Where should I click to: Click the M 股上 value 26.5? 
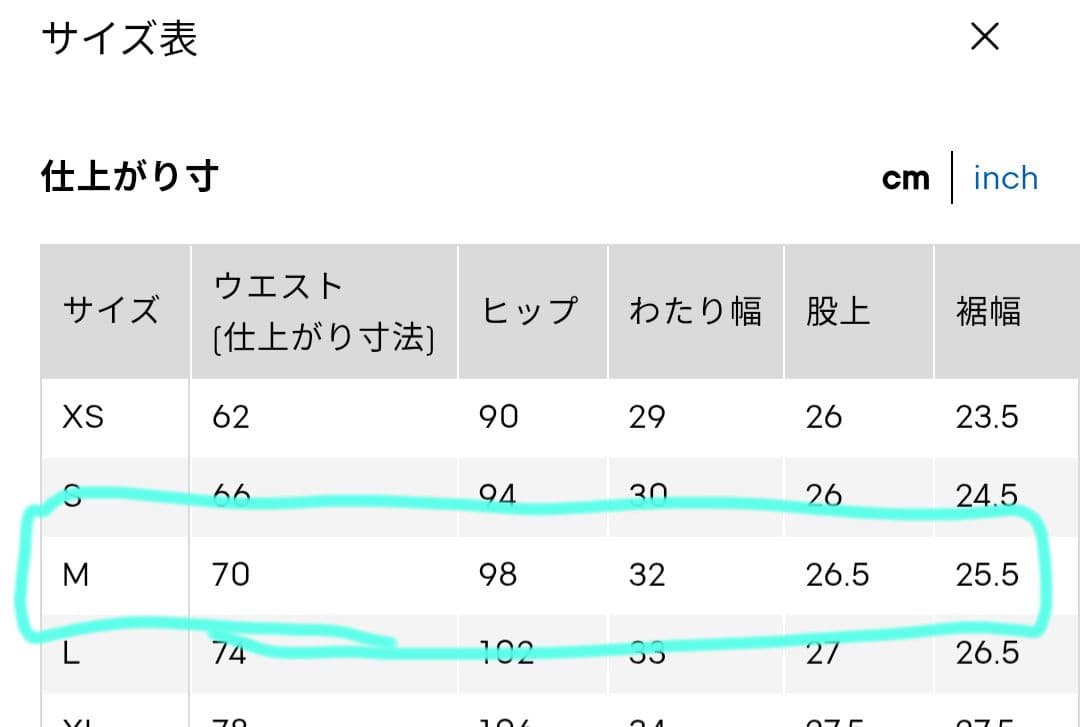click(838, 574)
